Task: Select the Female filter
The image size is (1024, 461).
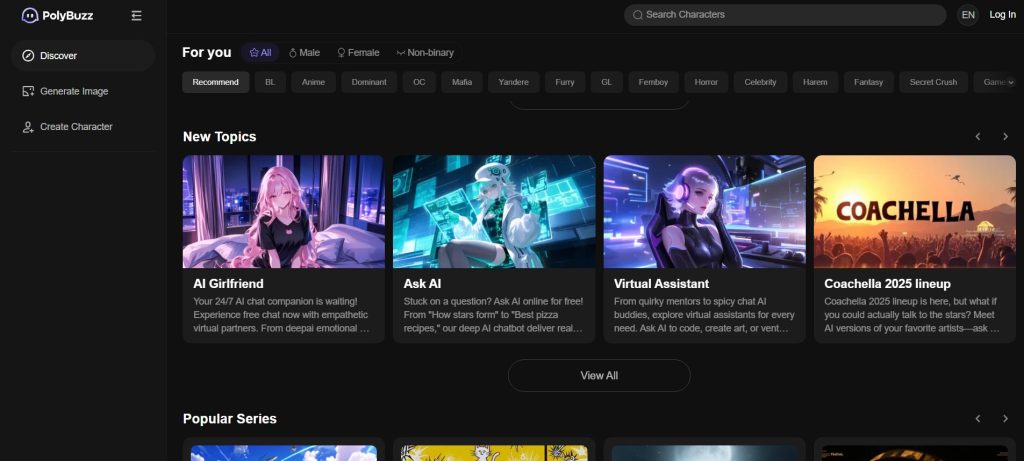Action: click(x=358, y=53)
